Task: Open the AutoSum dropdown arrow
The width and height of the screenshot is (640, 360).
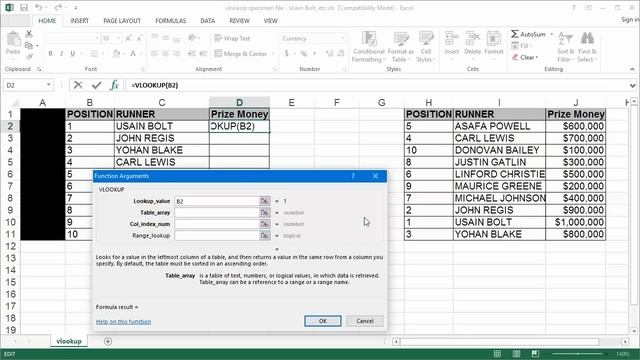Action: pyautogui.click(x=551, y=34)
